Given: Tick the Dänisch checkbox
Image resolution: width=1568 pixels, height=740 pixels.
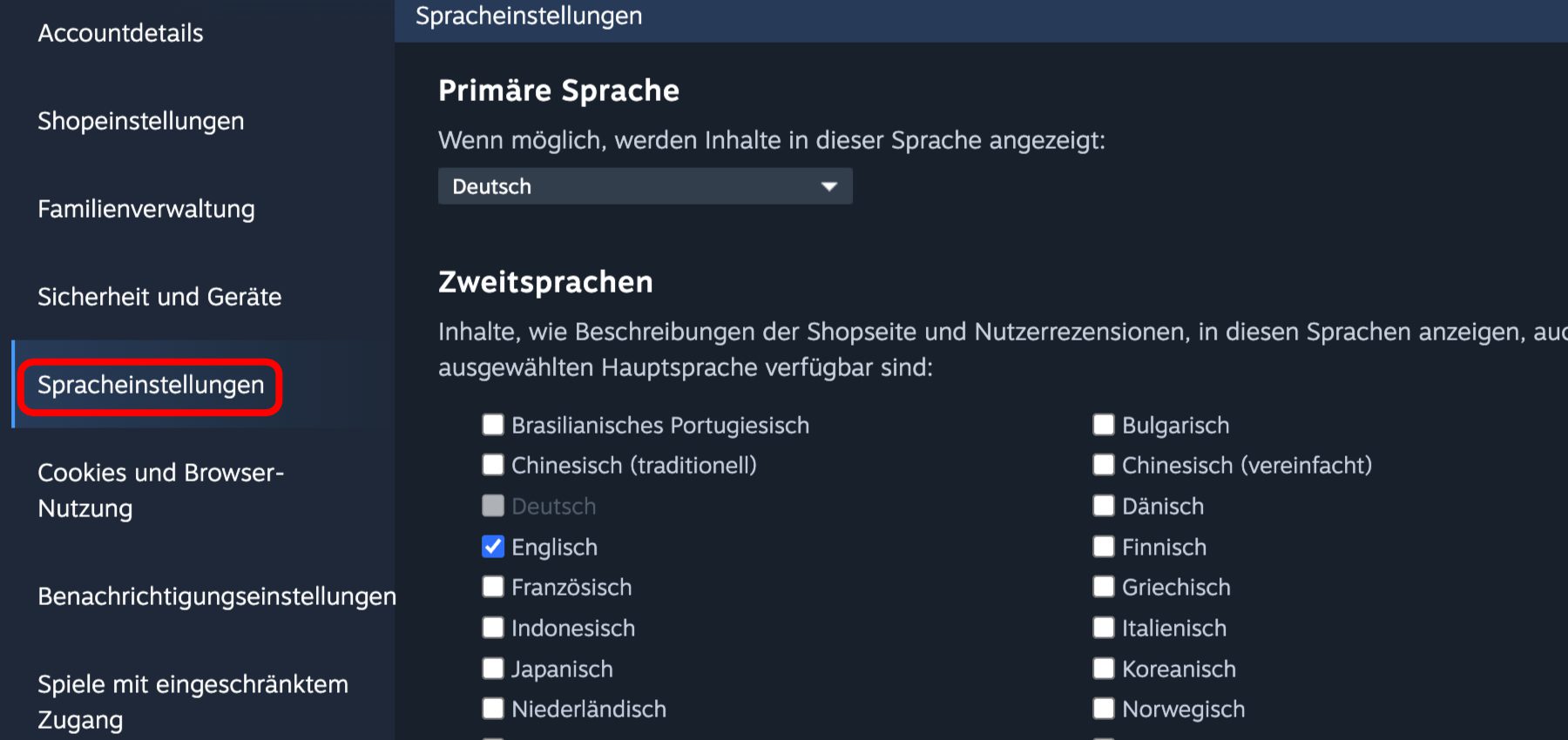Looking at the screenshot, I should tap(1104, 506).
